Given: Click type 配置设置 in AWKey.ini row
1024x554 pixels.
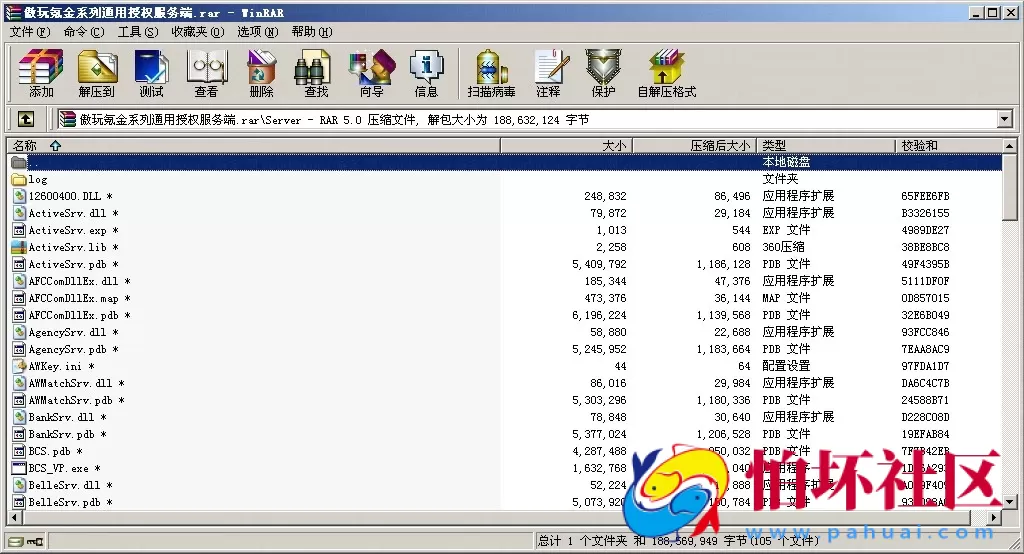Looking at the screenshot, I should [786, 366].
